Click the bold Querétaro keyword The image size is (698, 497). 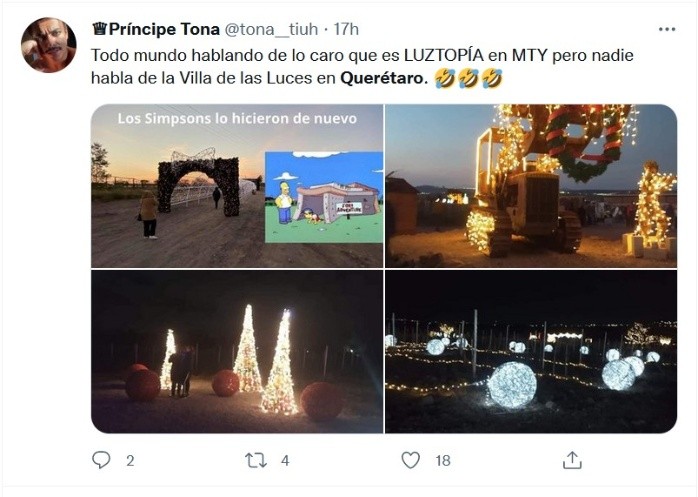pos(384,78)
